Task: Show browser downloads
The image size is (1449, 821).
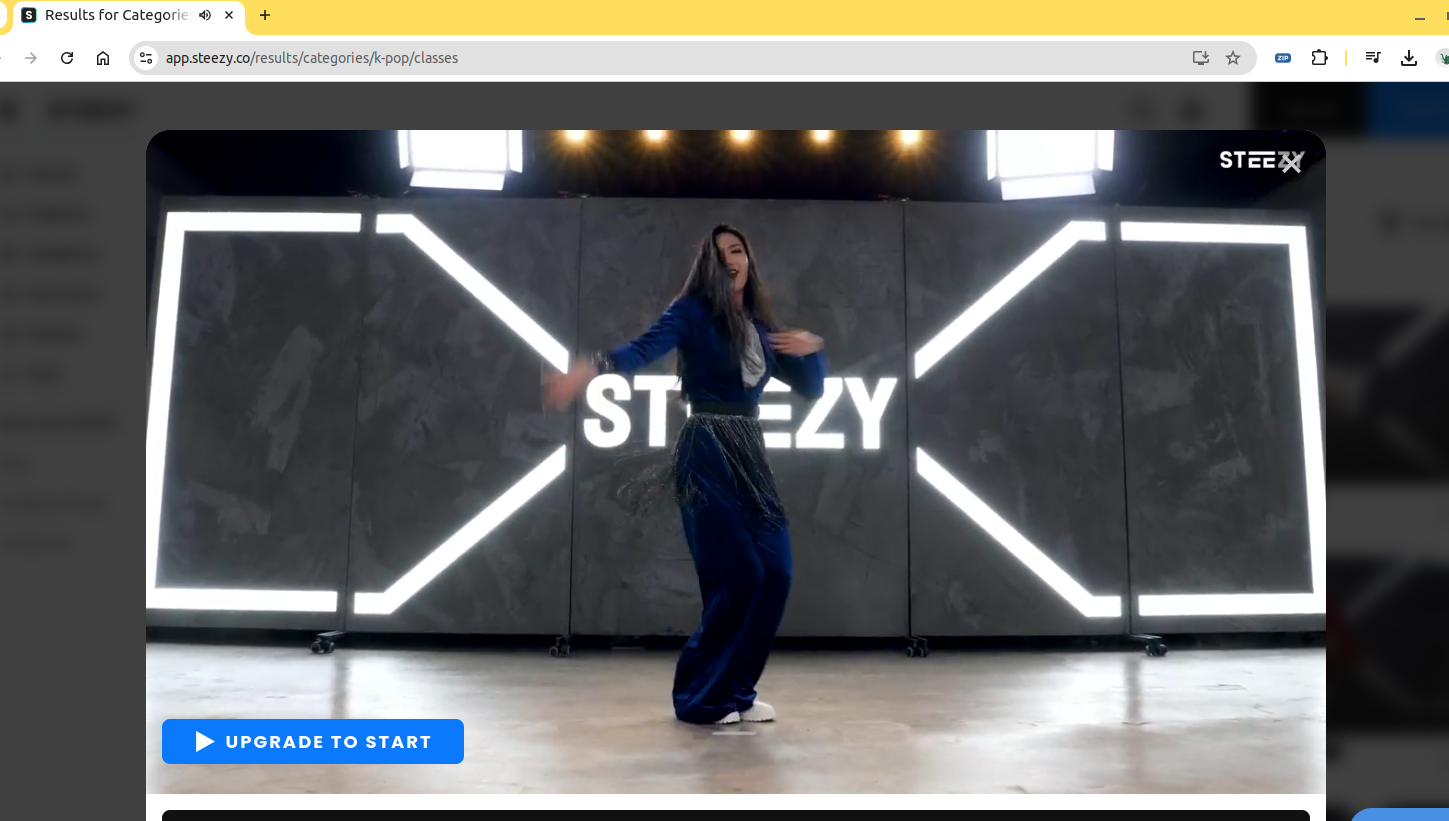Action: tap(1409, 58)
